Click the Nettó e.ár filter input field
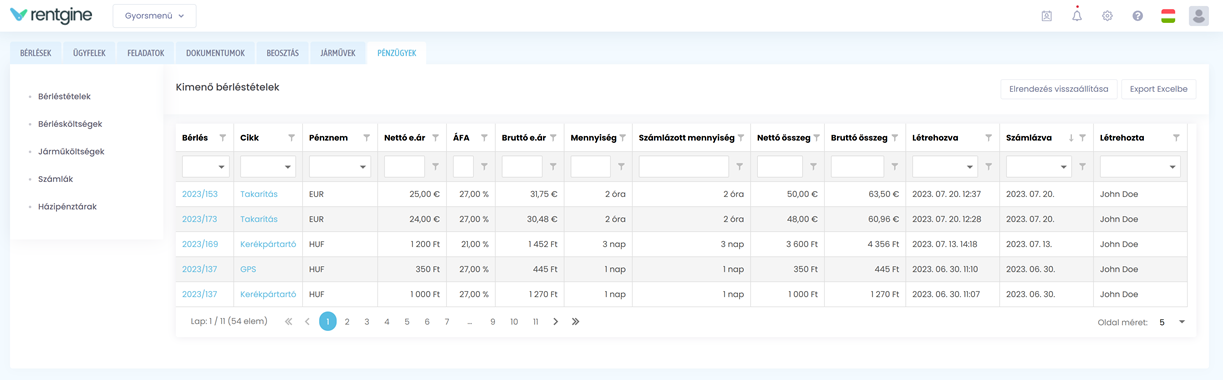The height and width of the screenshot is (380, 1223). pos(404,167)
